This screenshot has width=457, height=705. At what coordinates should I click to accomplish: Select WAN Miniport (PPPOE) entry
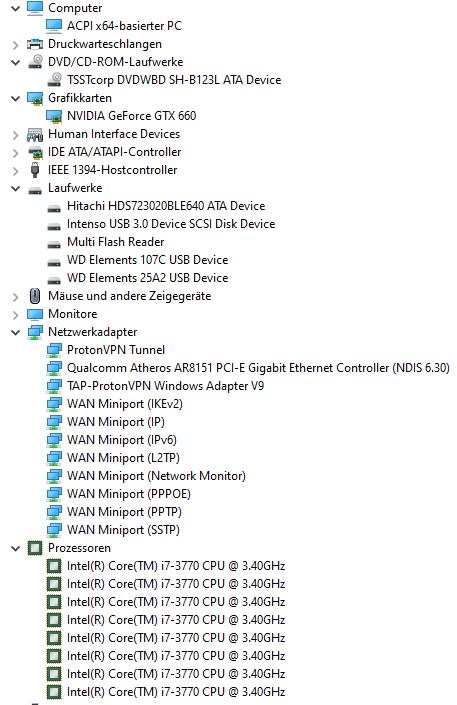(x=129, y=494)
